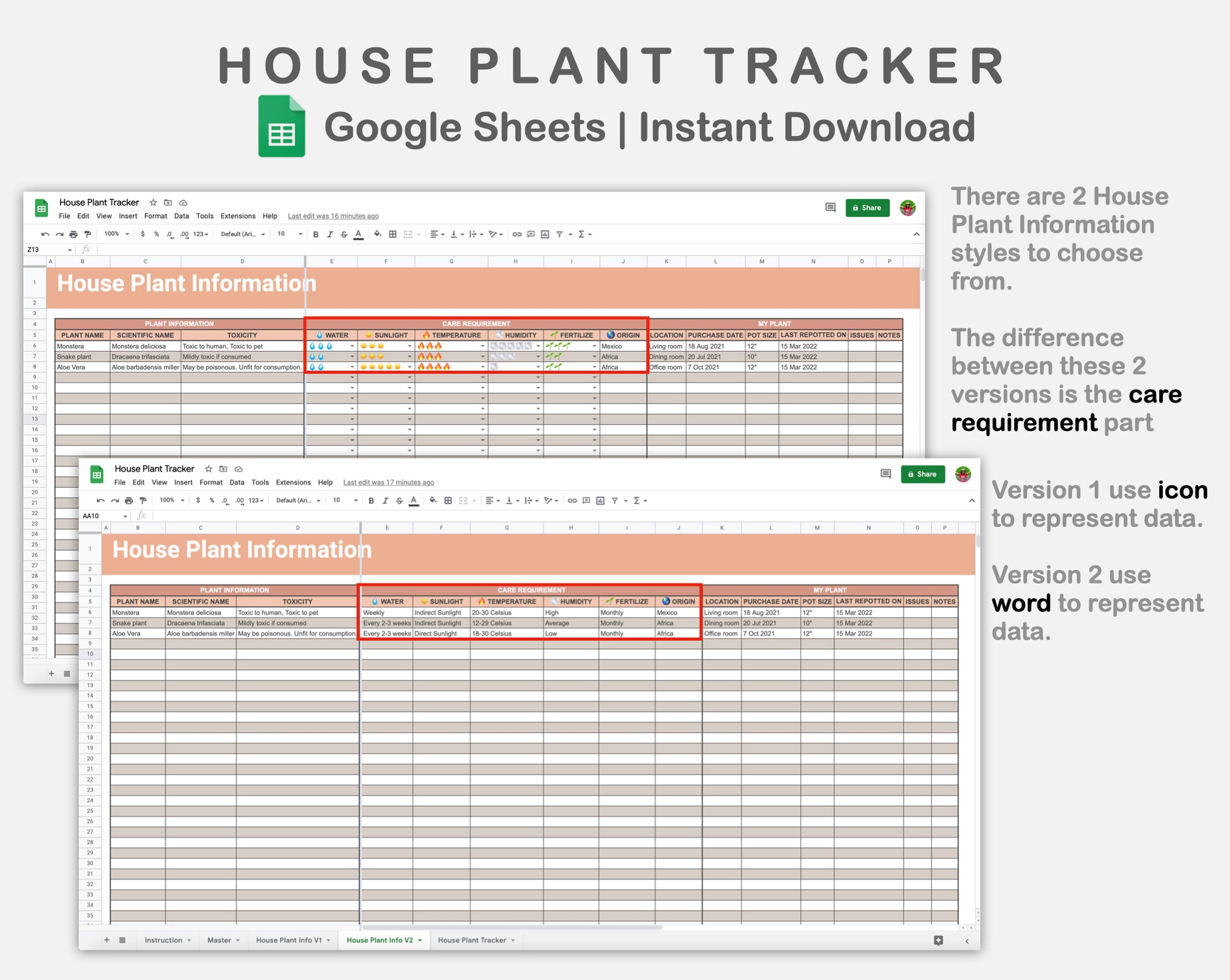Click insert link icon in front window toolbar
The width and height of the screenshot is (1230, 980).
572,501
